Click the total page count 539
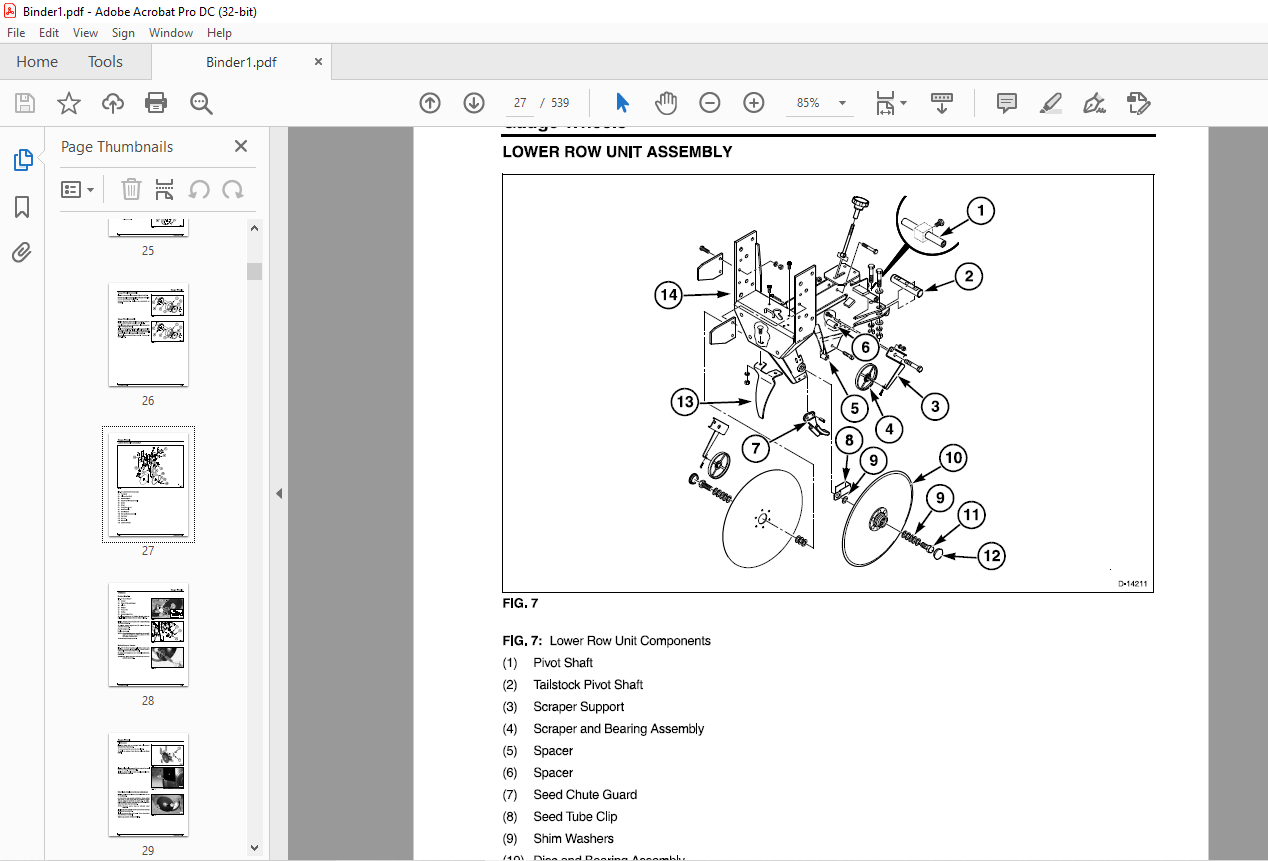 point(560,103)
